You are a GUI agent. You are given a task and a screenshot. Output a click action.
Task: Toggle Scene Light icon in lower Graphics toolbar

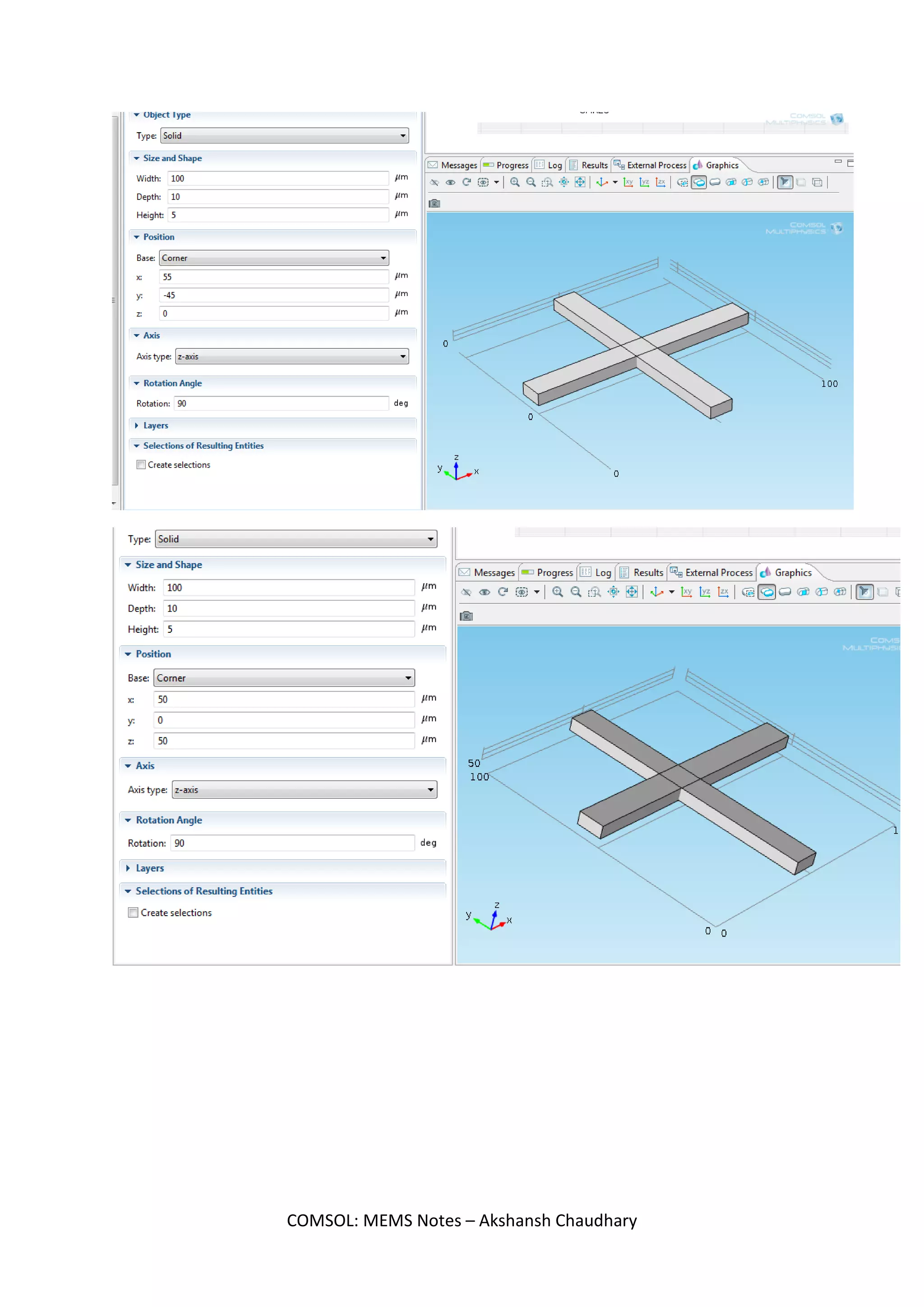pyautogui.click(x=864, y=592)
